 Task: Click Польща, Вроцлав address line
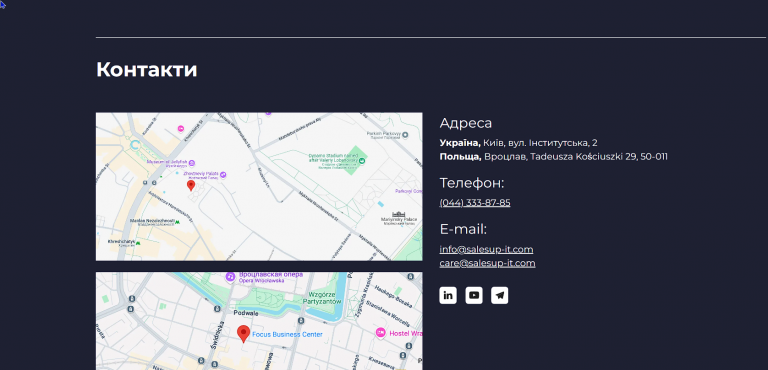point(553,157)
